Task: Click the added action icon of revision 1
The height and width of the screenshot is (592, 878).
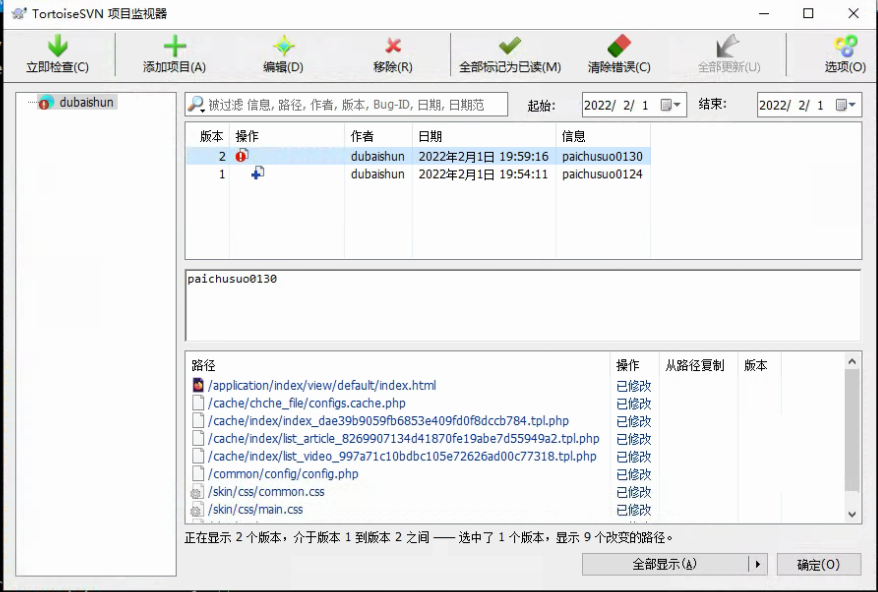Action: tap(258, 173)
